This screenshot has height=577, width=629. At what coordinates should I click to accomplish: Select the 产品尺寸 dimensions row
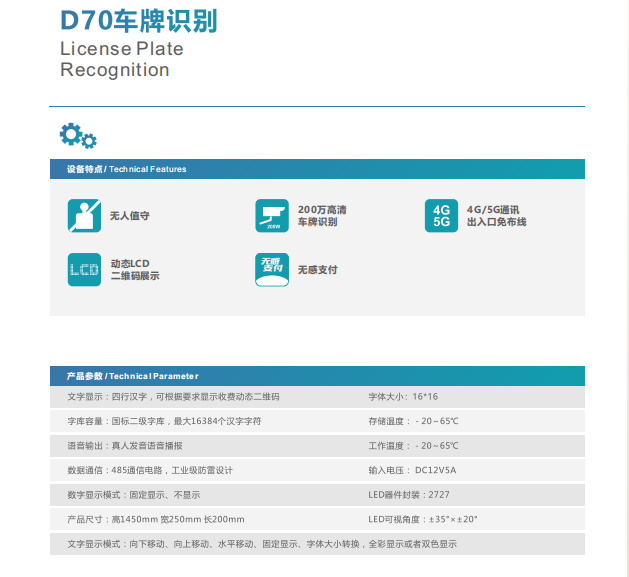click(155, 519)
